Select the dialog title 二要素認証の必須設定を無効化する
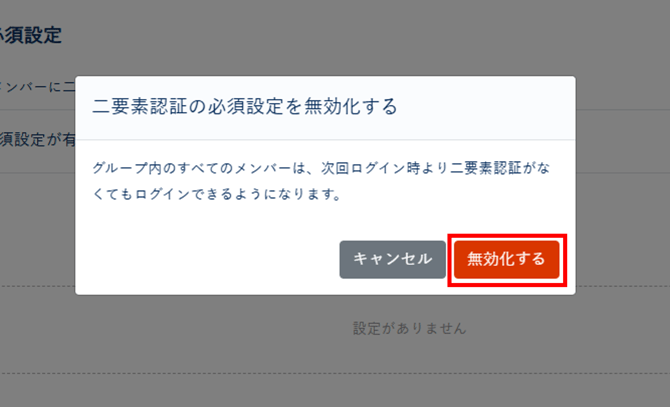Screen dimensions: 670x407 [x=245, y=106]
